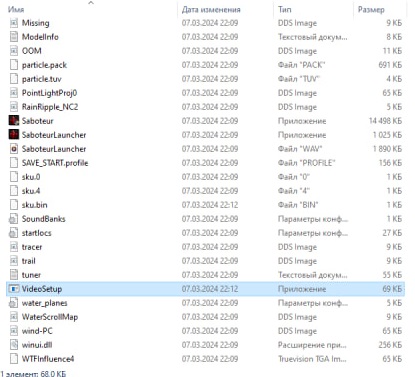Select the RainRipple_NC2 file name
Image resolution: width=415 pixels, height=377 pixels.
click(x=50, y=107)
